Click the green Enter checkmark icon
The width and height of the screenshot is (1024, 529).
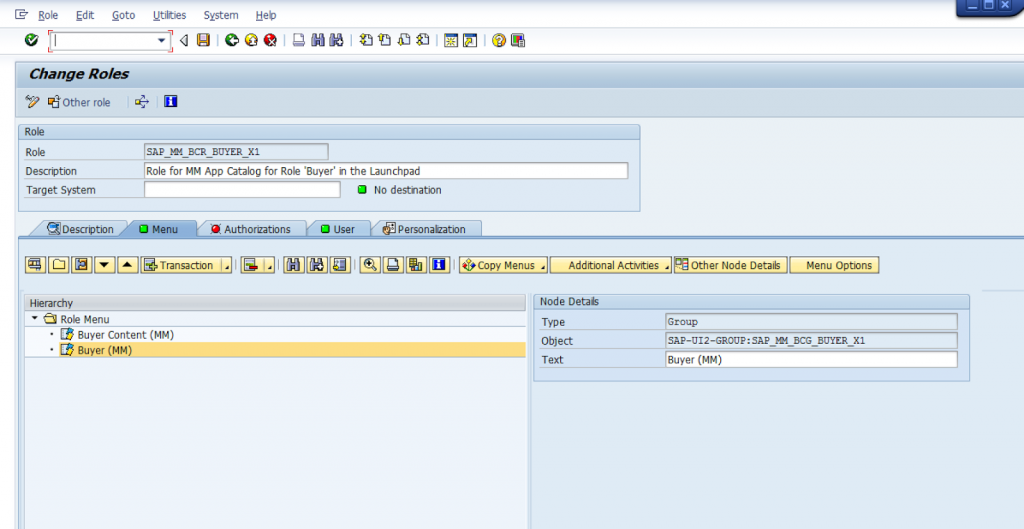click(31, 40)
